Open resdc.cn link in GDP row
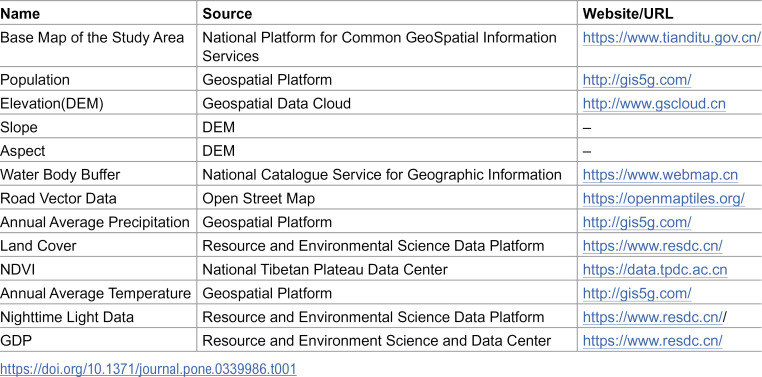This screenshot has height=377, width=762. pos(652,341)
